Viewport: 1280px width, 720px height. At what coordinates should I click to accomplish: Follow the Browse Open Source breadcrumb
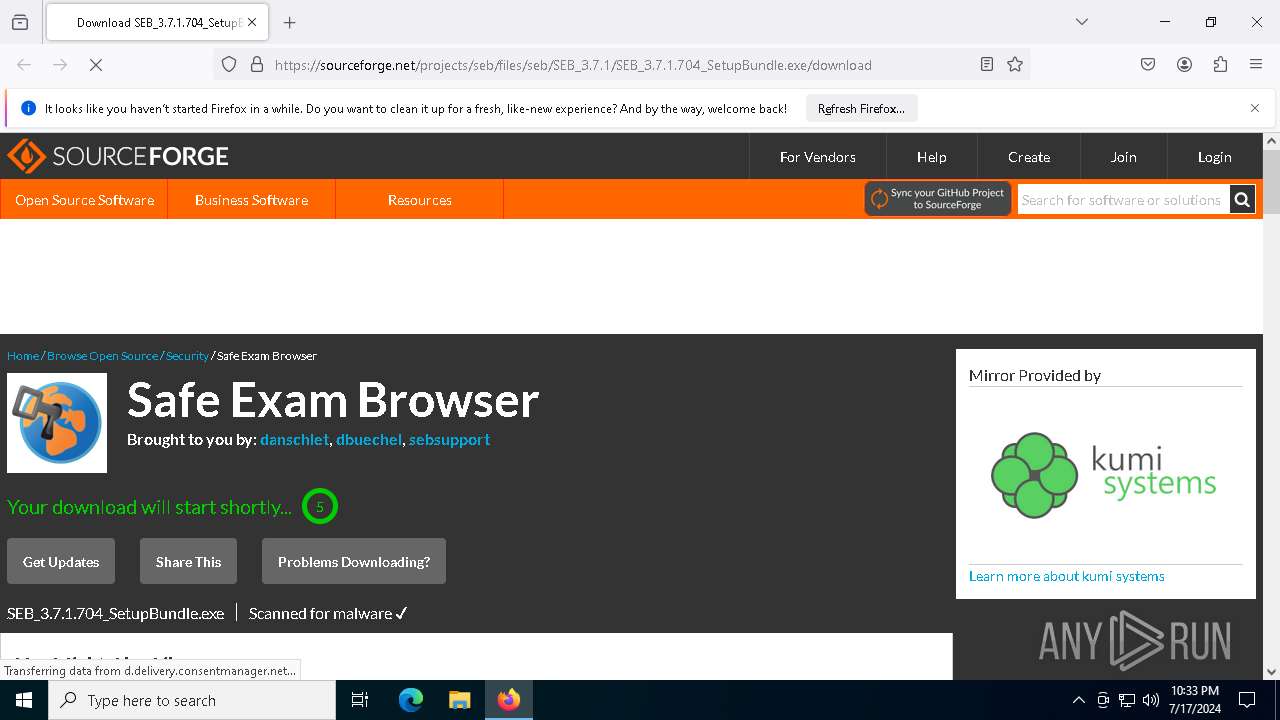102,356
